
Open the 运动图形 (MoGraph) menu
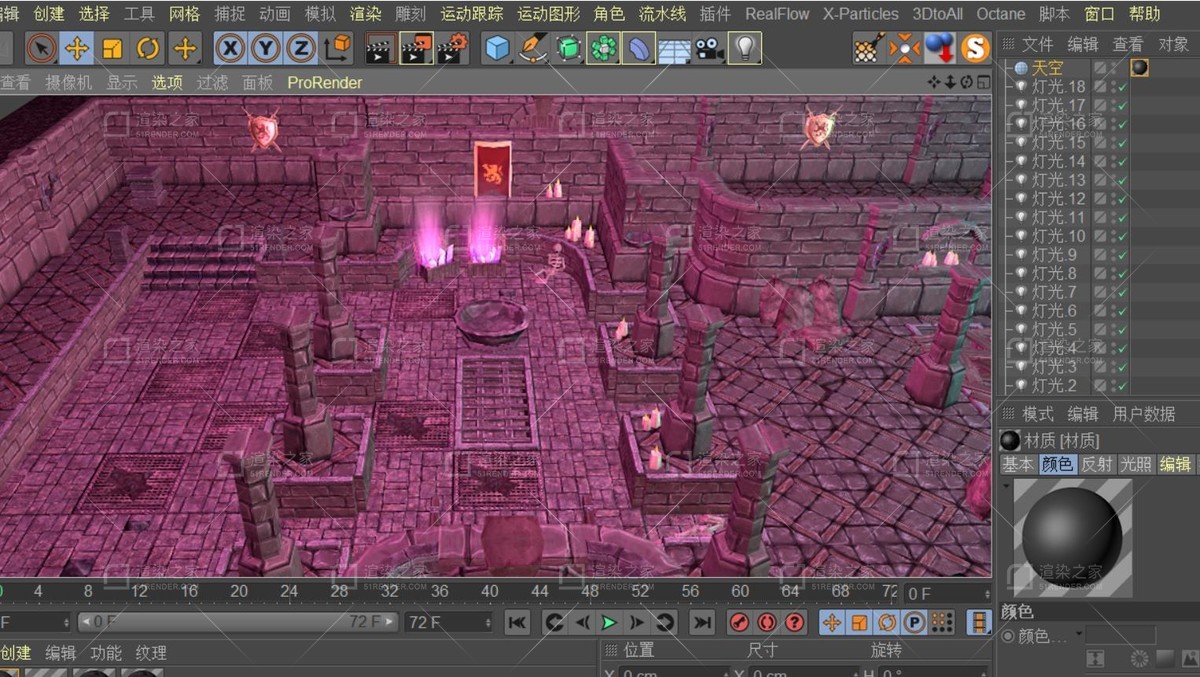click(x=548, y=14)
